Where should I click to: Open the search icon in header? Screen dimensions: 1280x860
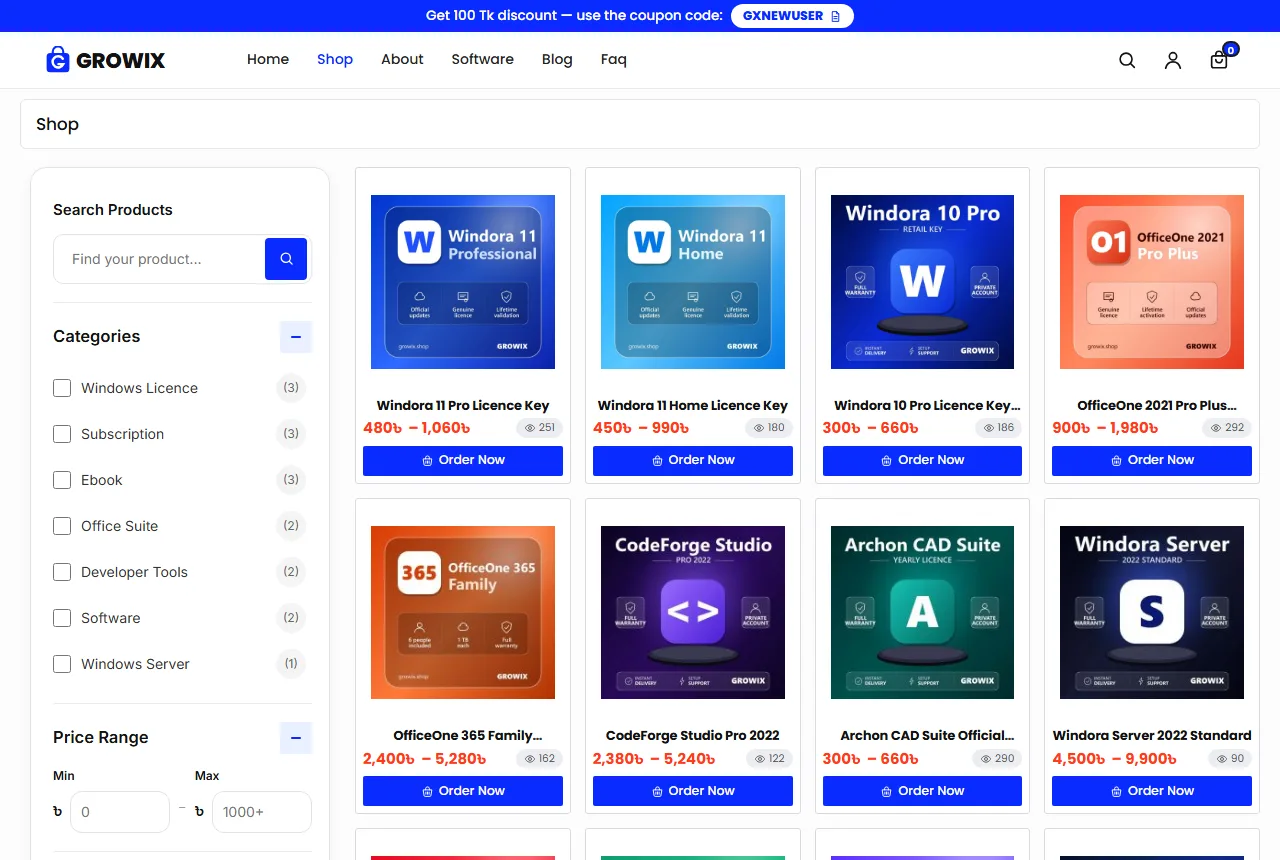point(1127,60)
